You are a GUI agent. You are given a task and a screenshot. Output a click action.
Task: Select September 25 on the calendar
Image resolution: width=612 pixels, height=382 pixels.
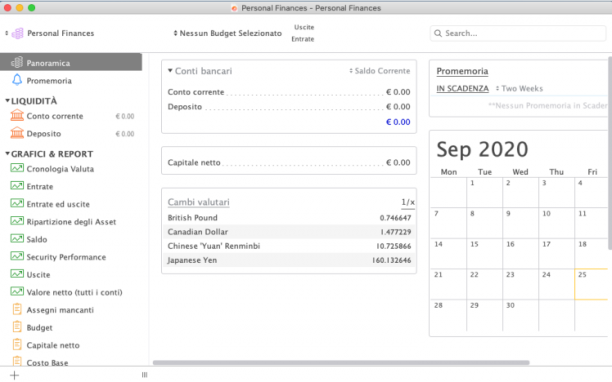tap(591, 284)
